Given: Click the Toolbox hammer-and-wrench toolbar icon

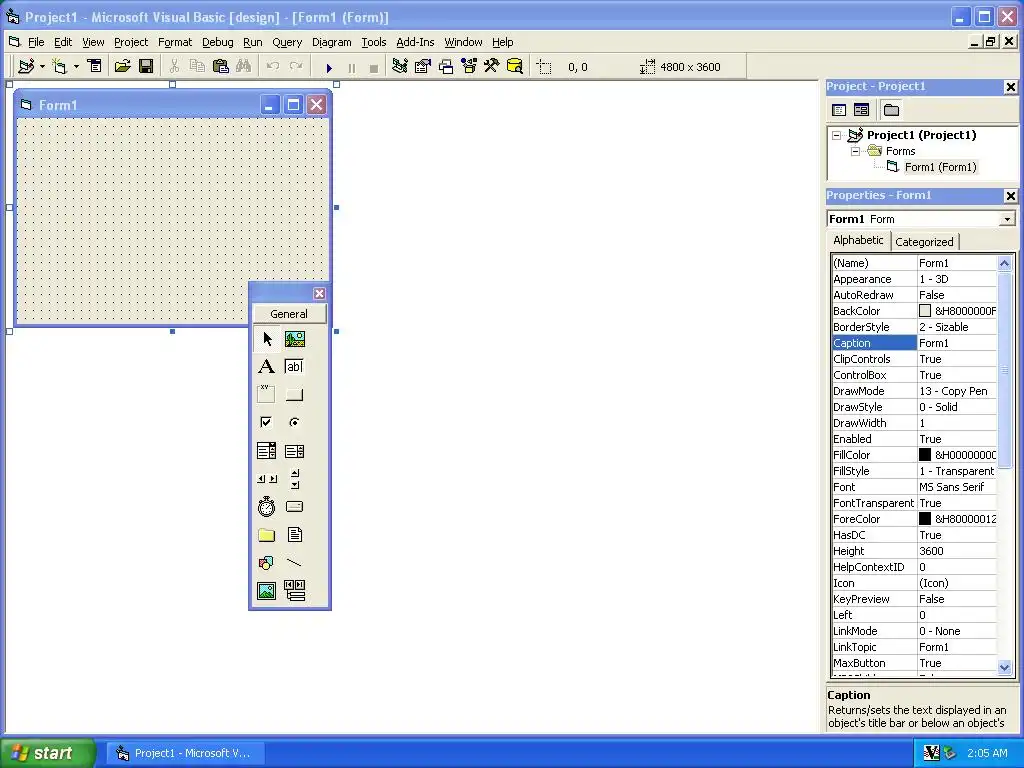Looking at the screenshot, I should pos(491,66).
